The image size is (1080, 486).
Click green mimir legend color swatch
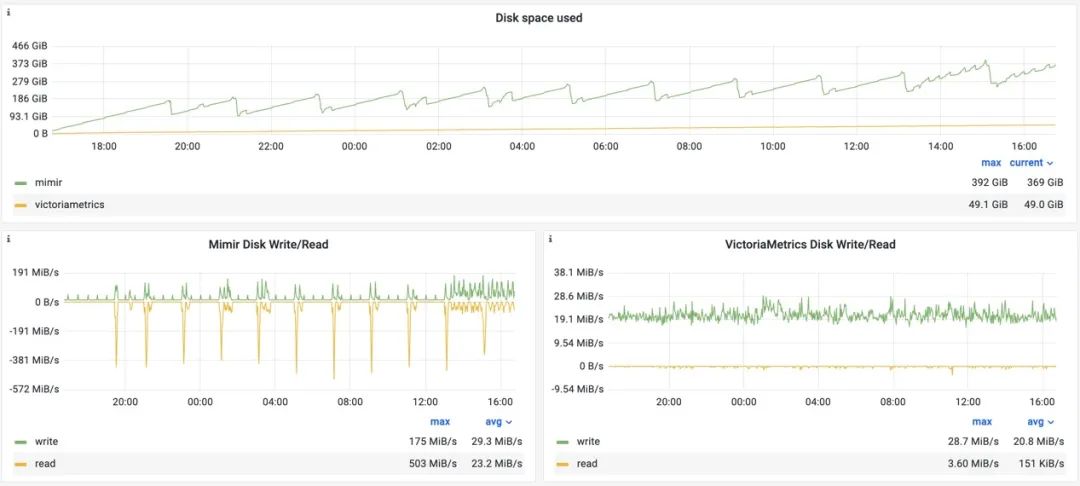[x=21, y=183]
